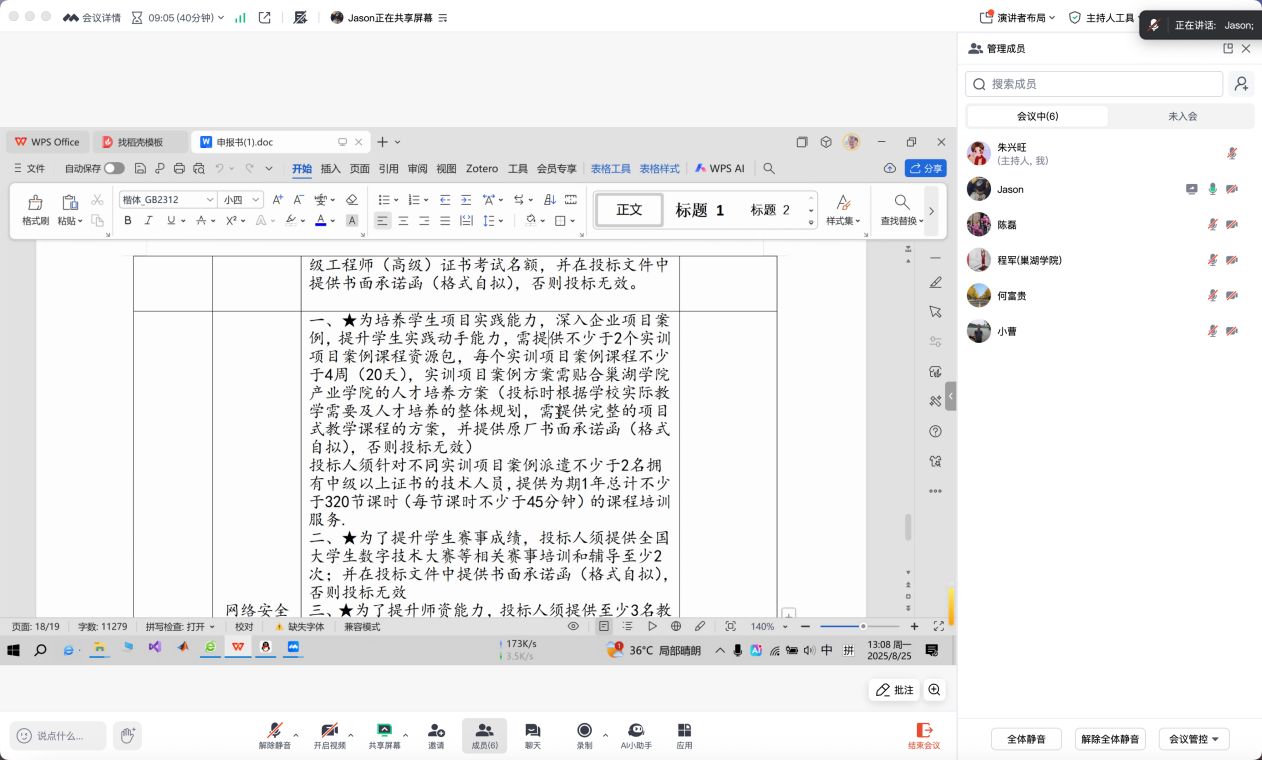The height and width of the screenshot is (760, 1262).
Task: Toggle bold formatting in WPS ribbon
Action: pyautogui.click(x=128, y=220)
